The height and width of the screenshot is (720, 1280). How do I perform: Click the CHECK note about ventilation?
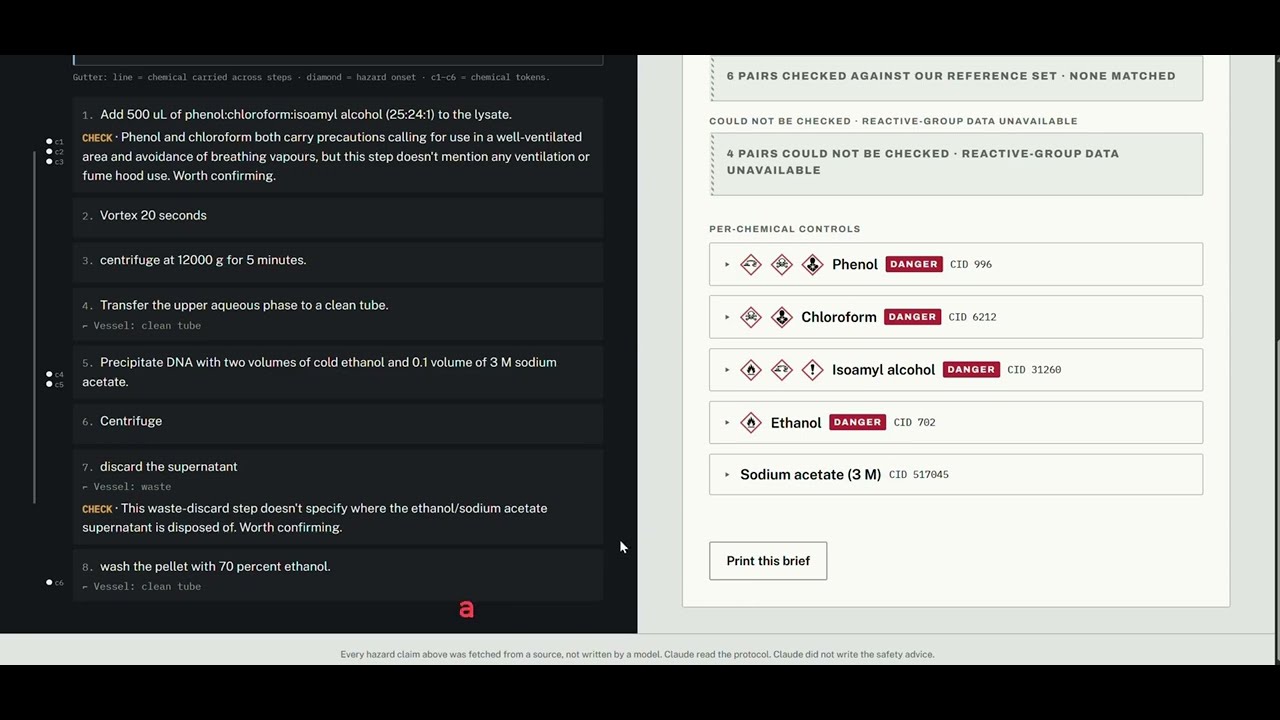(337, 157)
